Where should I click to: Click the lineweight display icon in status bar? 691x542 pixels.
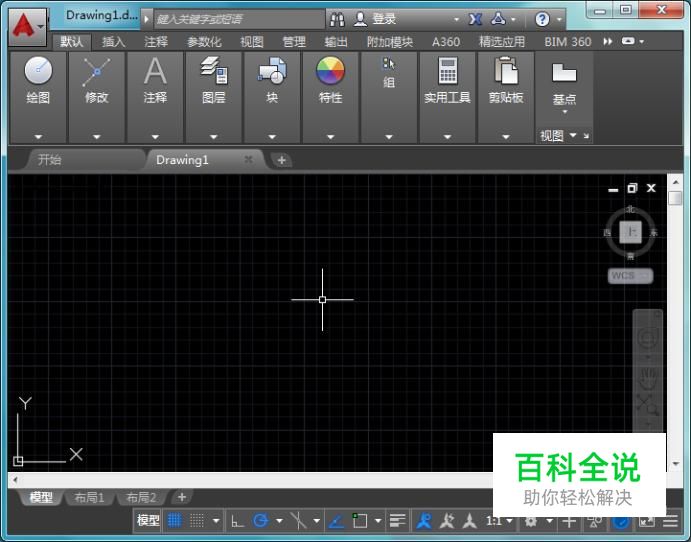[x=398, y=521]
